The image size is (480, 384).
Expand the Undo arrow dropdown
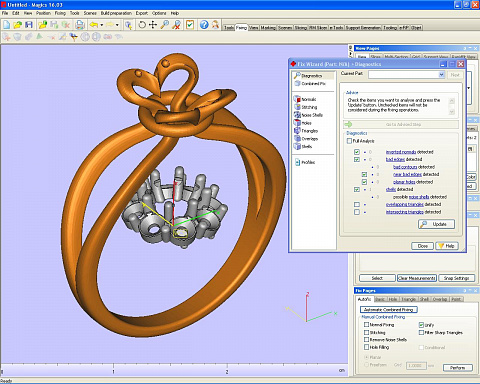tap(102, 25)
